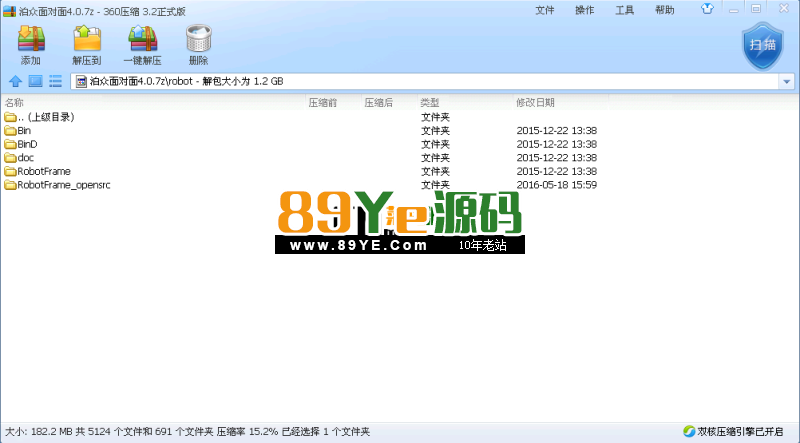Screen dimensions: 800x443
Task: Click the skin shirt icon in the title bar
Action: [708, 9]
